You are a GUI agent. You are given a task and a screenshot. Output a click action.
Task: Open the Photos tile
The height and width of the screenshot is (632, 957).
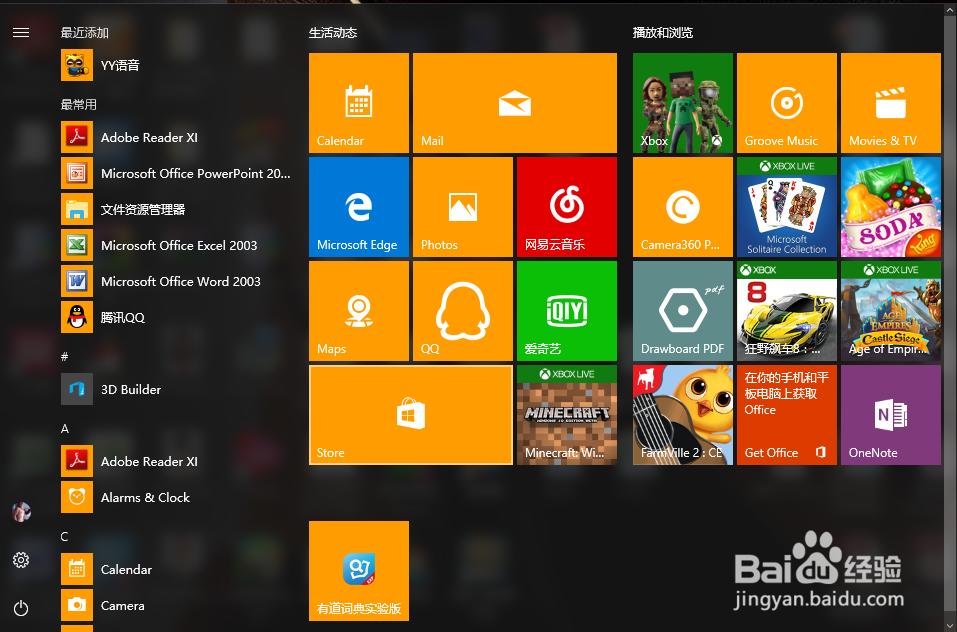point(463,207)
